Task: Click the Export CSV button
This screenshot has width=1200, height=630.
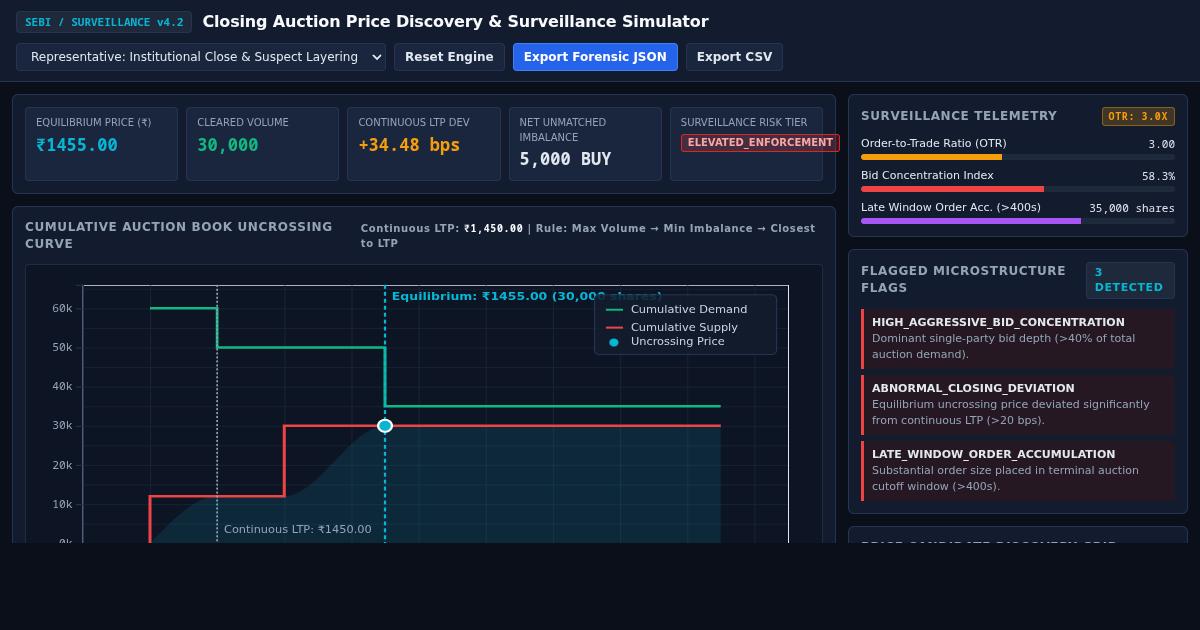Action: [734, 57]
